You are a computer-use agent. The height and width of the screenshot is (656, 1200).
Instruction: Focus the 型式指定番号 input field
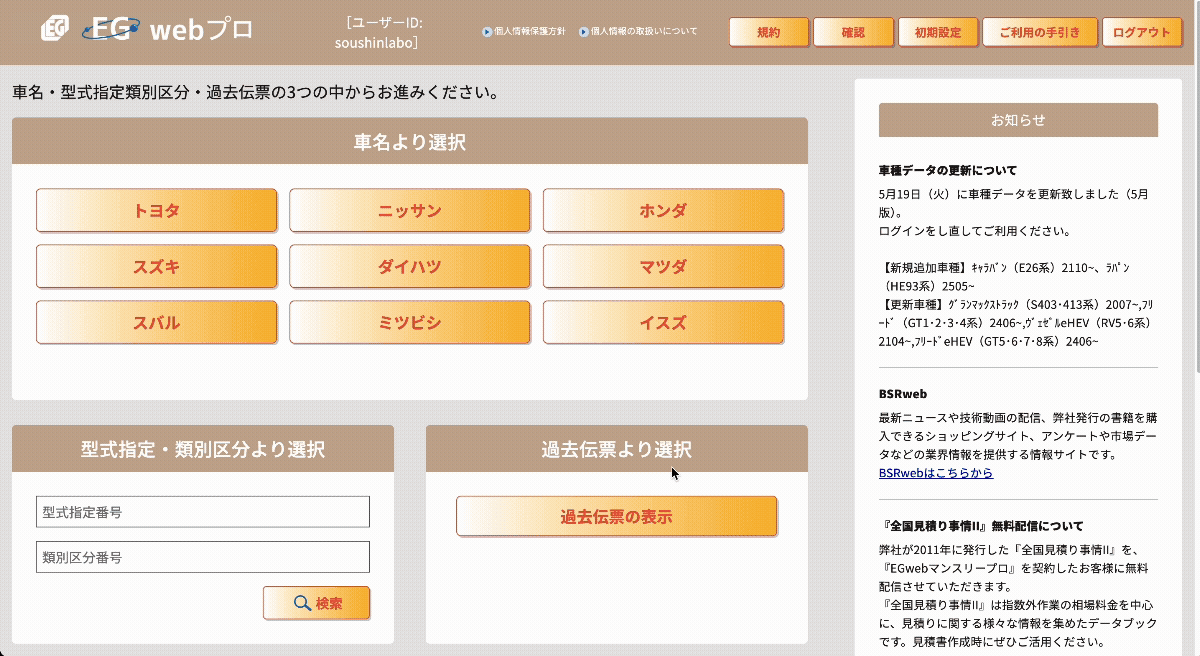pos(203,512)
